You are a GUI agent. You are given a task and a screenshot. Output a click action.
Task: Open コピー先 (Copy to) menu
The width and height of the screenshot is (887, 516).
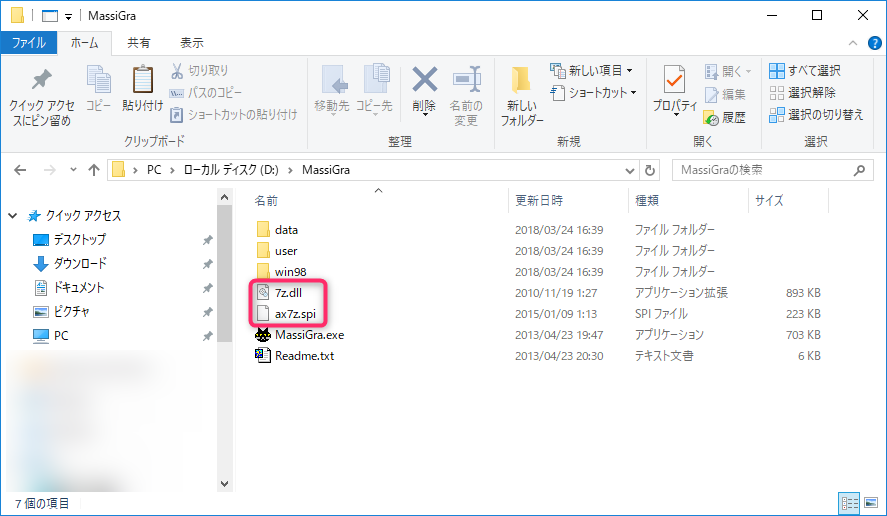pyautogui.click(x=374, y=89)
